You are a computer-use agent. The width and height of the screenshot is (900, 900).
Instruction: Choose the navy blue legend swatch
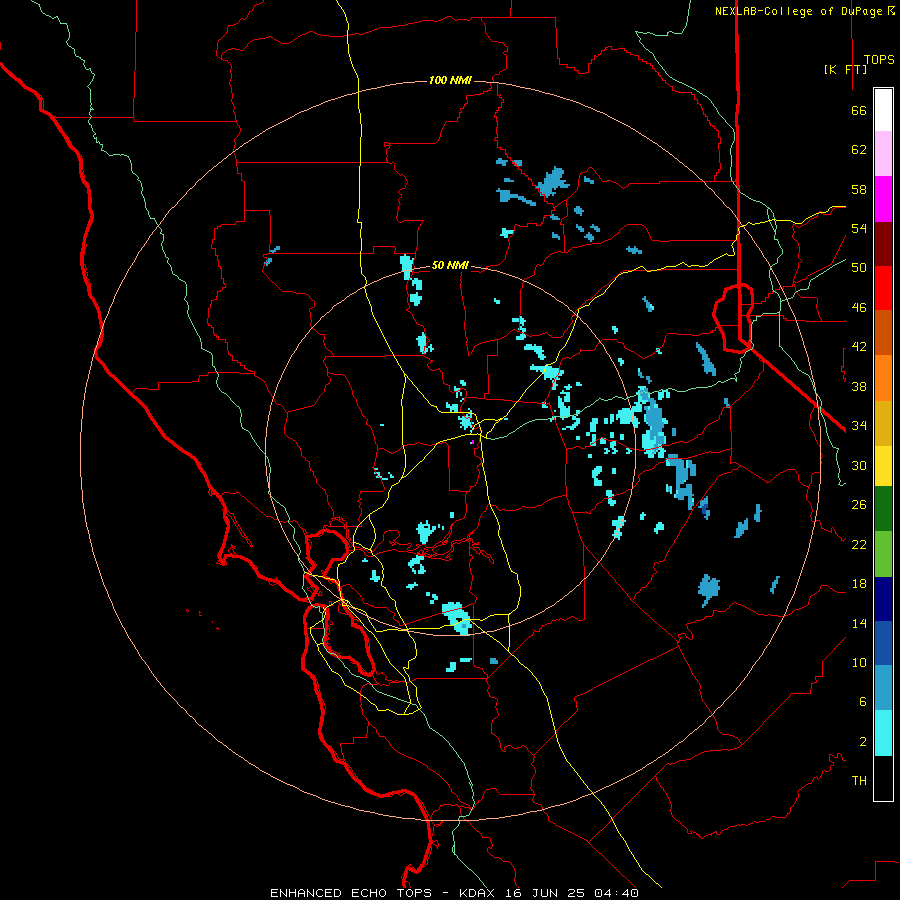click(x=883, y=599)
